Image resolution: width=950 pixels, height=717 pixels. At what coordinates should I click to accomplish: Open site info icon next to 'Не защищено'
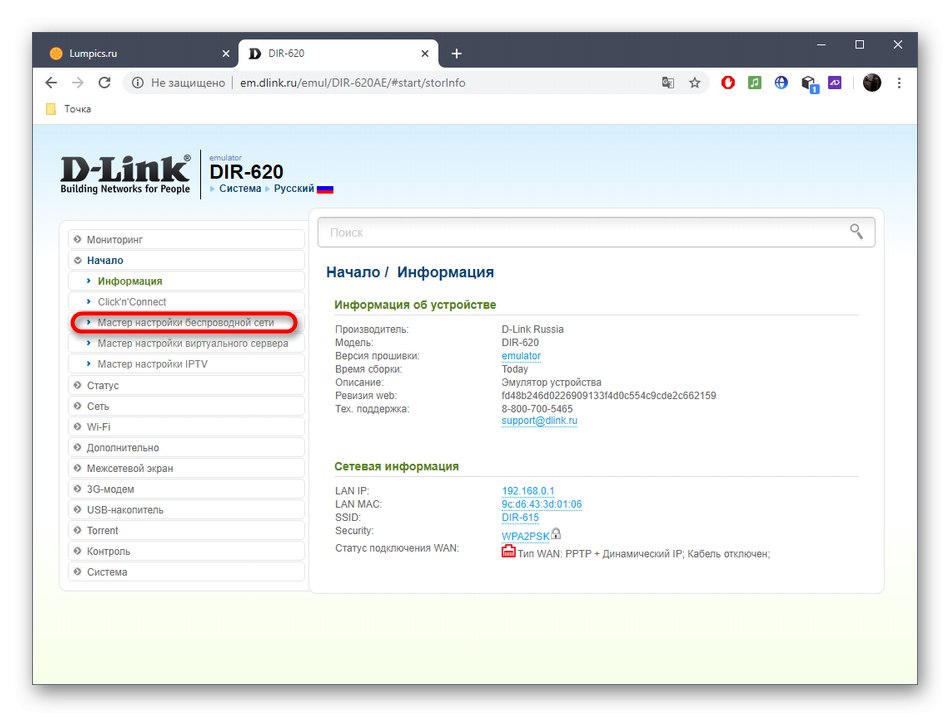click(138, 83)
